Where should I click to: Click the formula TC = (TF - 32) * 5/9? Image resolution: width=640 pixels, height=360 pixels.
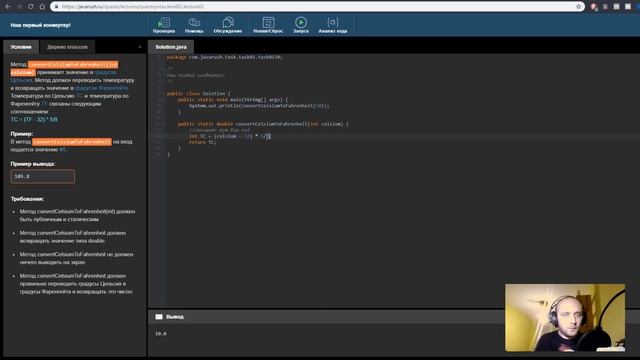[x=34, y=120]
